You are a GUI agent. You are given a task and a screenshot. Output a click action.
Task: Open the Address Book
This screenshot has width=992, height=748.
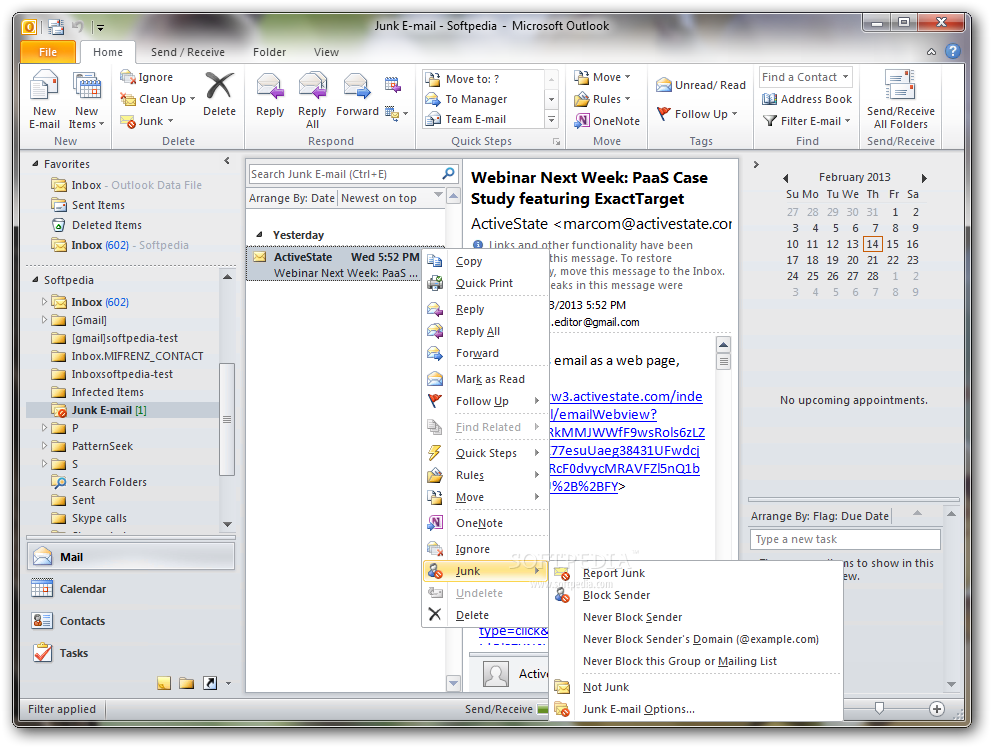[x=807, y=99]
